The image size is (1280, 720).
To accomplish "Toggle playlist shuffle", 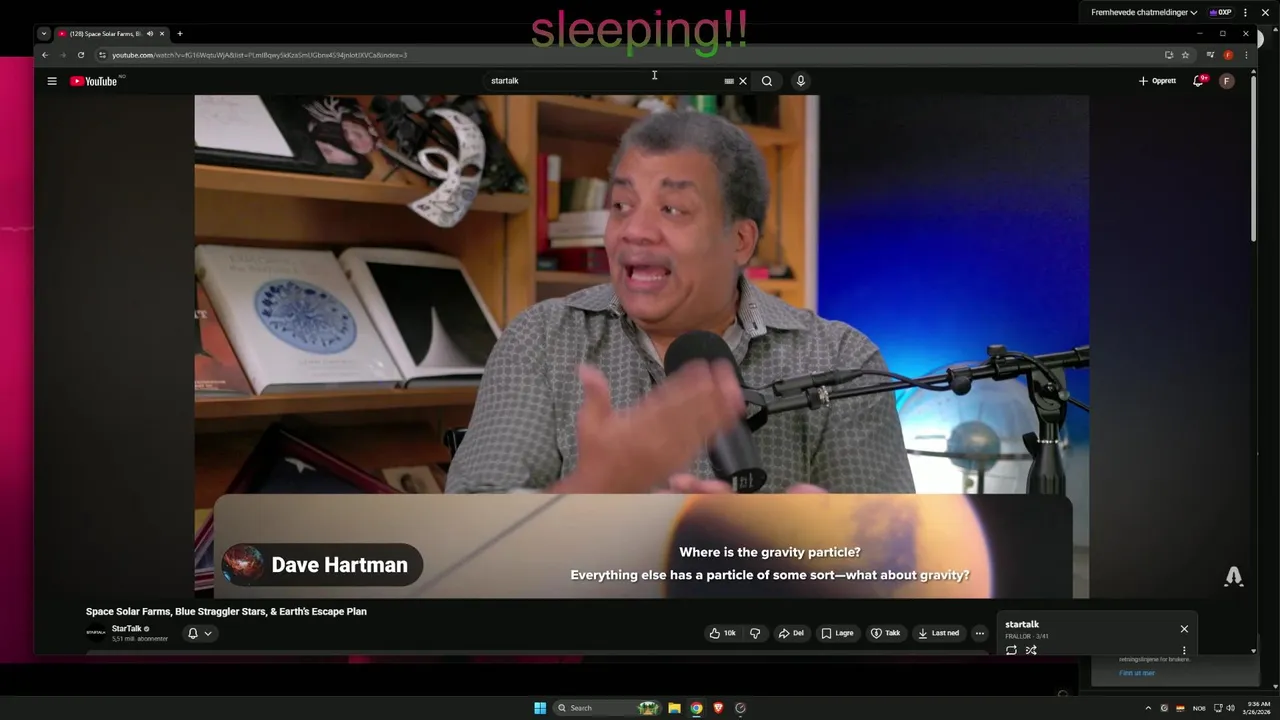I will [x=1031, y=650].
